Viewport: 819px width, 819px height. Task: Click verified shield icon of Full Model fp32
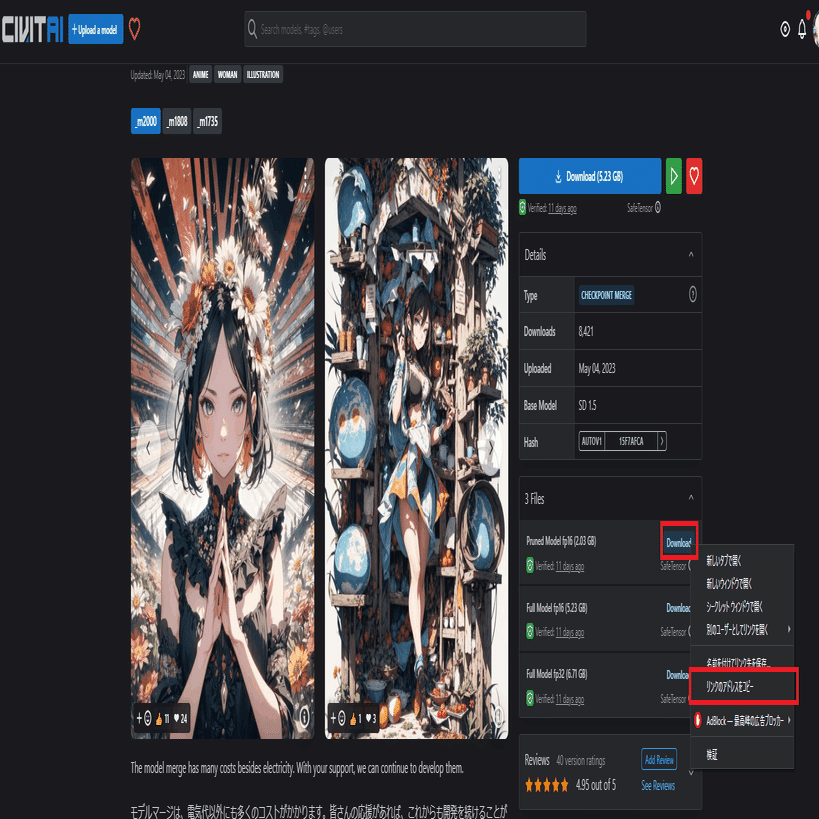530,698
